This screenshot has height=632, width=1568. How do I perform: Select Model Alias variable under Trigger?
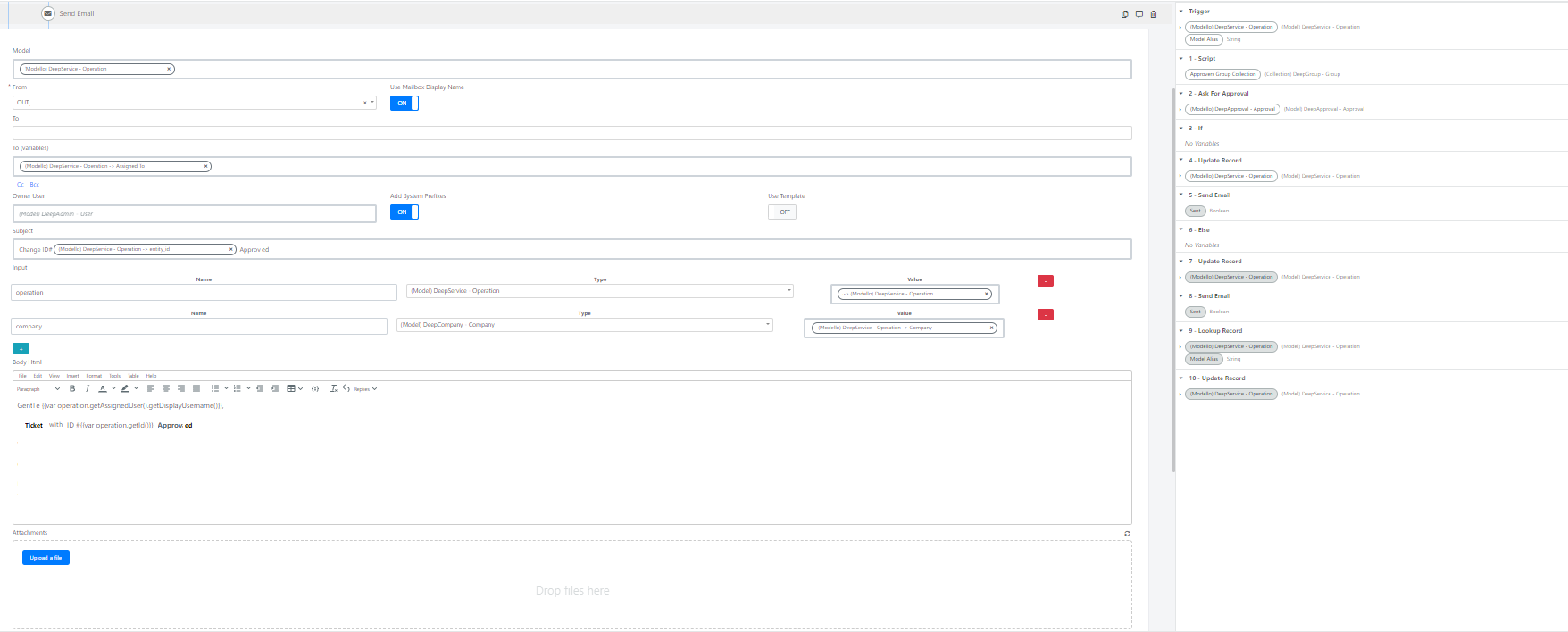tap(1204, 39)
